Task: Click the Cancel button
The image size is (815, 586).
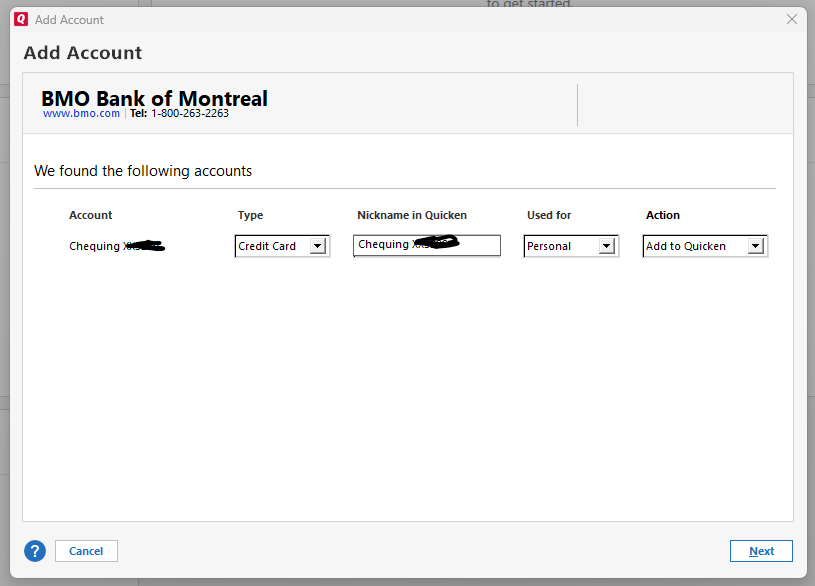Action: click(x=86, y=551)
